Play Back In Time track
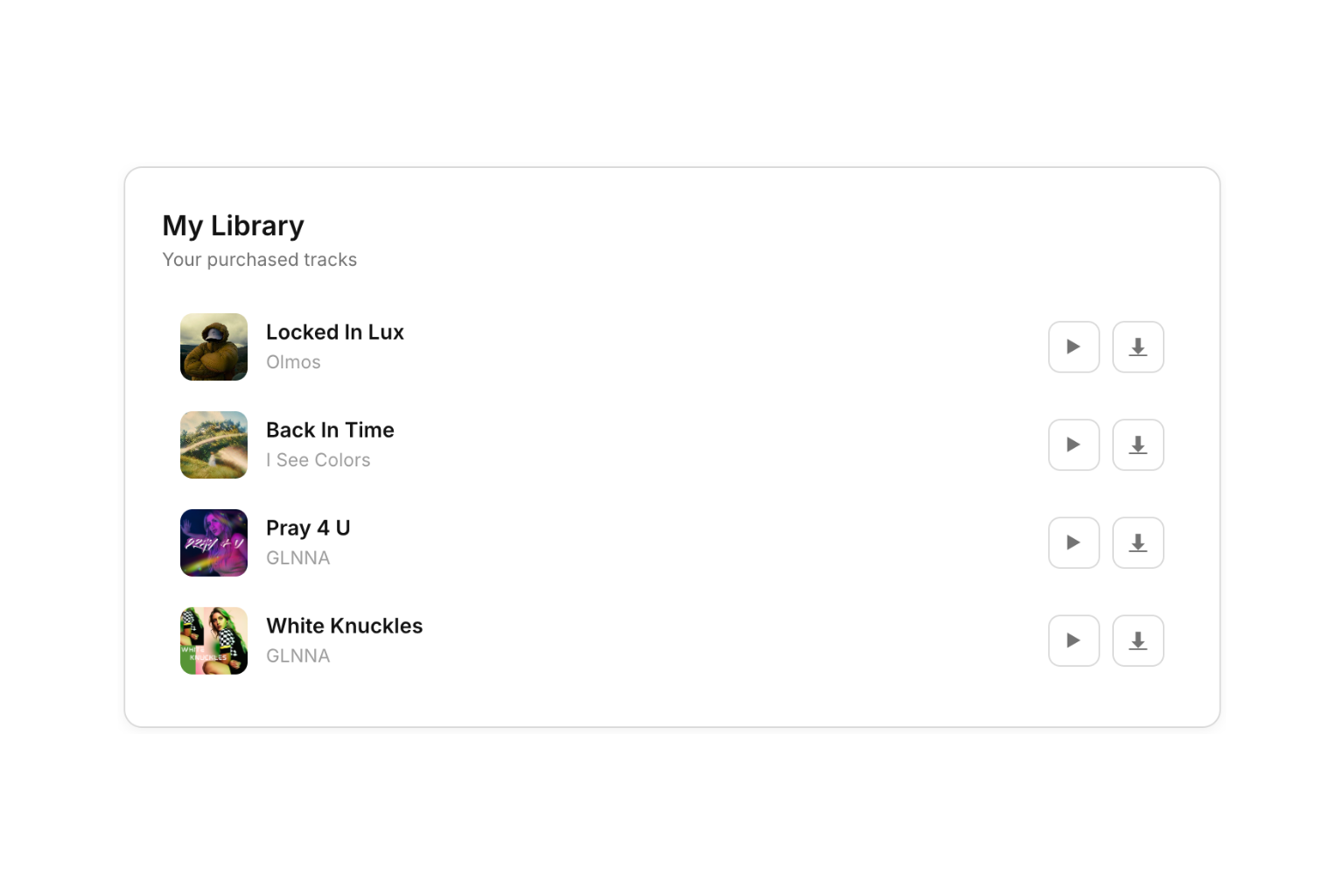 1074,444
